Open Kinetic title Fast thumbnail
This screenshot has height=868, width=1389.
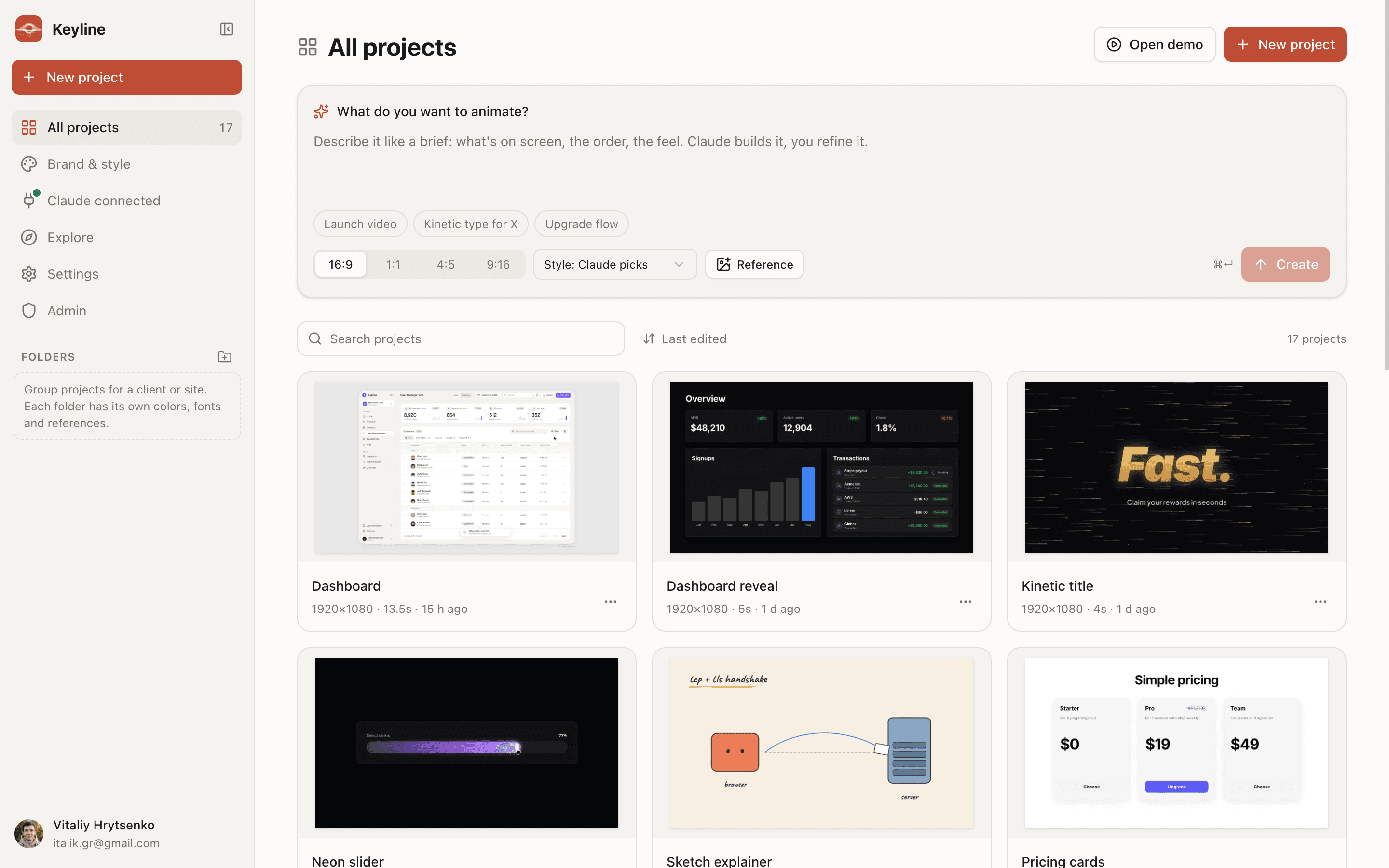pos(1176,467)
